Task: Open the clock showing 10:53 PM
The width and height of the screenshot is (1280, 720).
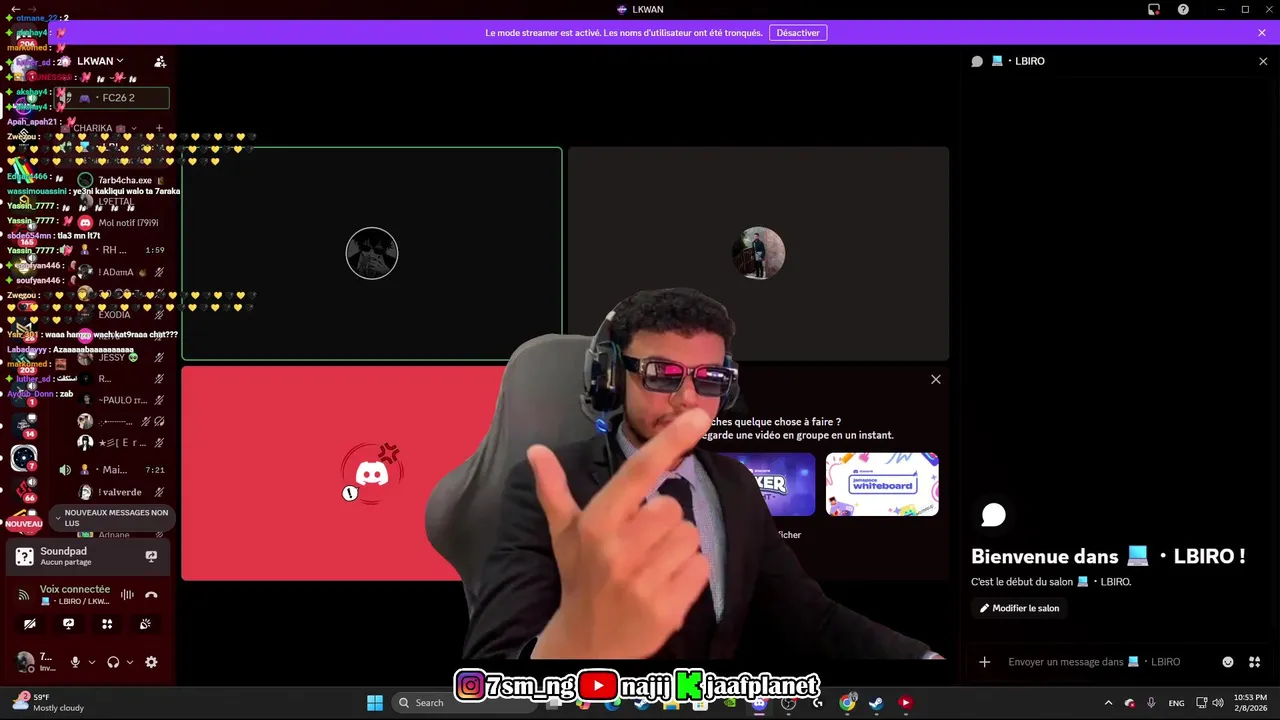Action: click(1249, 702)
